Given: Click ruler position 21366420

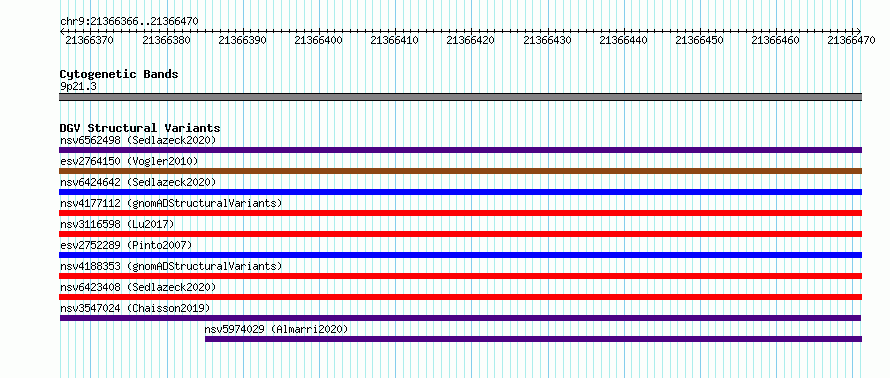Looking at the screenshot, I should 471,40.
